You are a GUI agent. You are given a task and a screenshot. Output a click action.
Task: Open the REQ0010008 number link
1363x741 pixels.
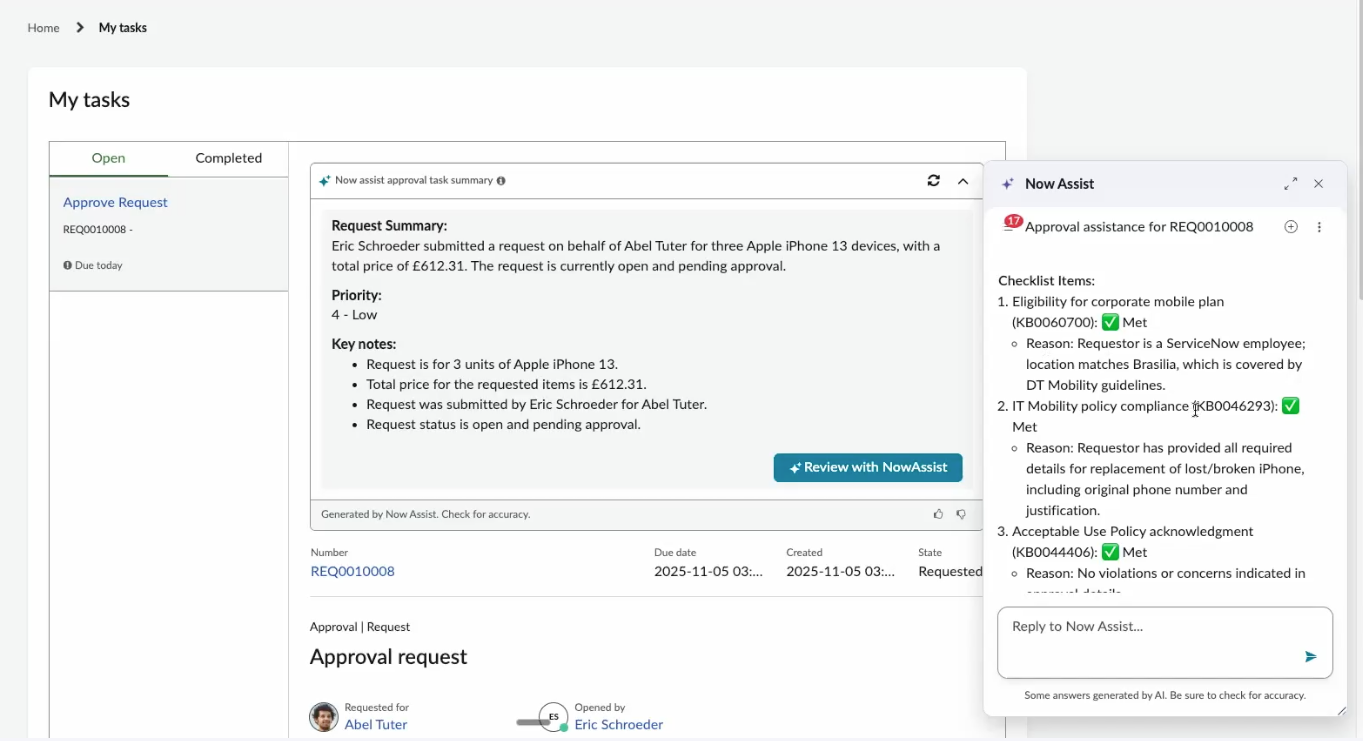tap(353, 572)
